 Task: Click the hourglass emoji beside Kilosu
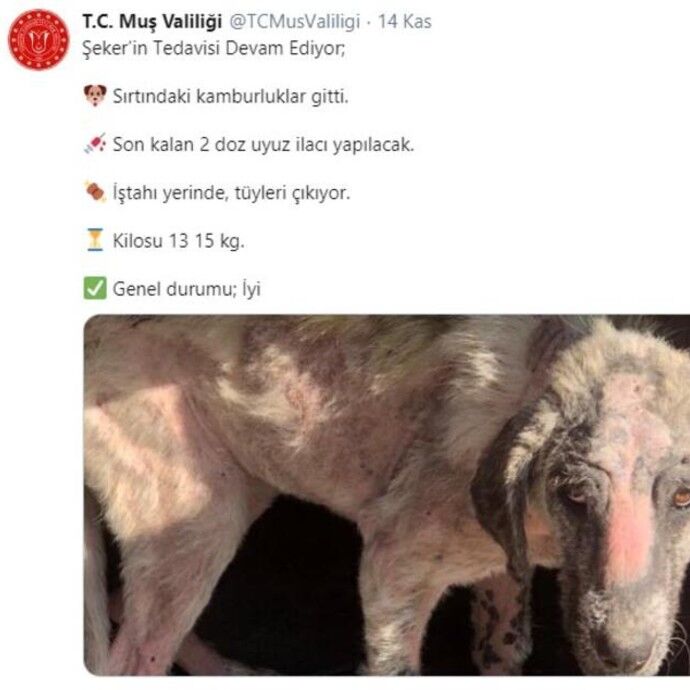95,240
